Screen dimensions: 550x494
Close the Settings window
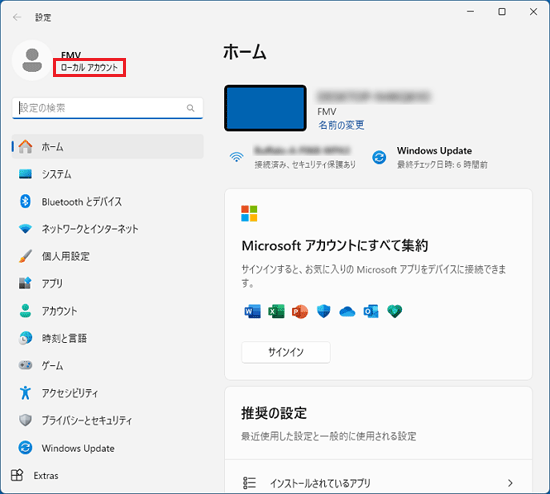coord(534,12)
